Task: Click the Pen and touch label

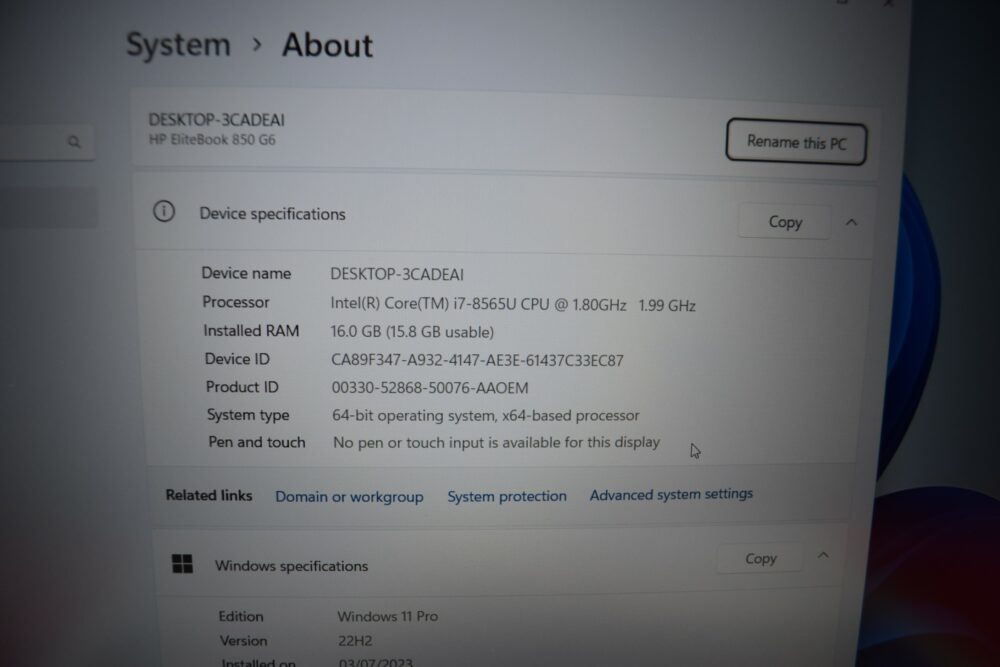Action: pyautogui.click(x=257, y=443)
